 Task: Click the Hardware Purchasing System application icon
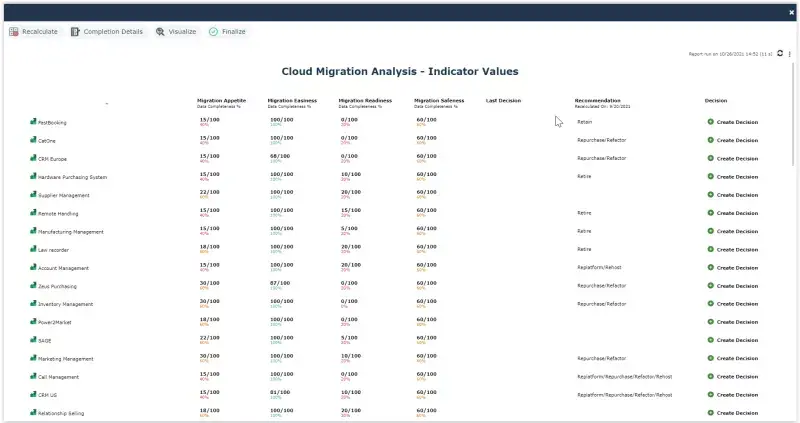33,176
